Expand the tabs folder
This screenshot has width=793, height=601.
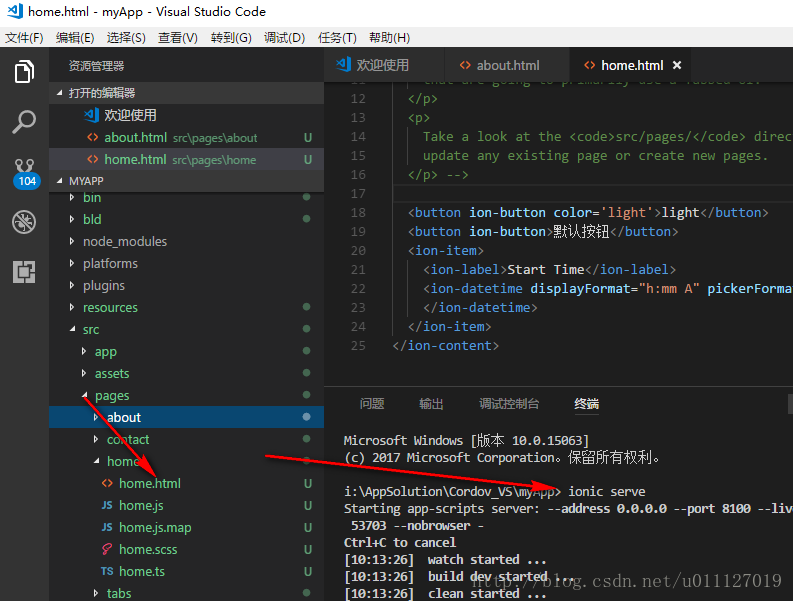[x=186, y=592]
